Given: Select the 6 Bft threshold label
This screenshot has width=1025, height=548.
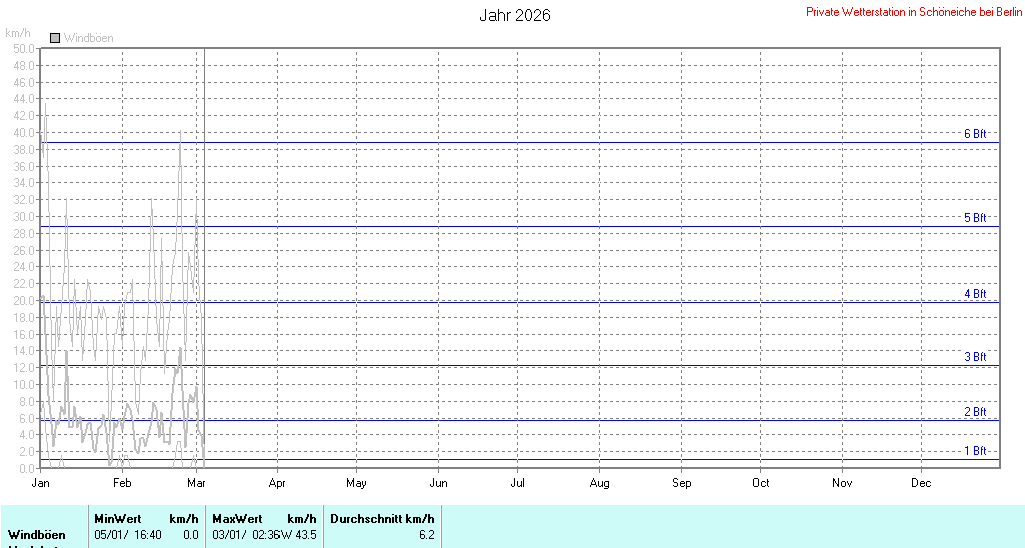Looking at the screenshot, I should coord(975,134).
